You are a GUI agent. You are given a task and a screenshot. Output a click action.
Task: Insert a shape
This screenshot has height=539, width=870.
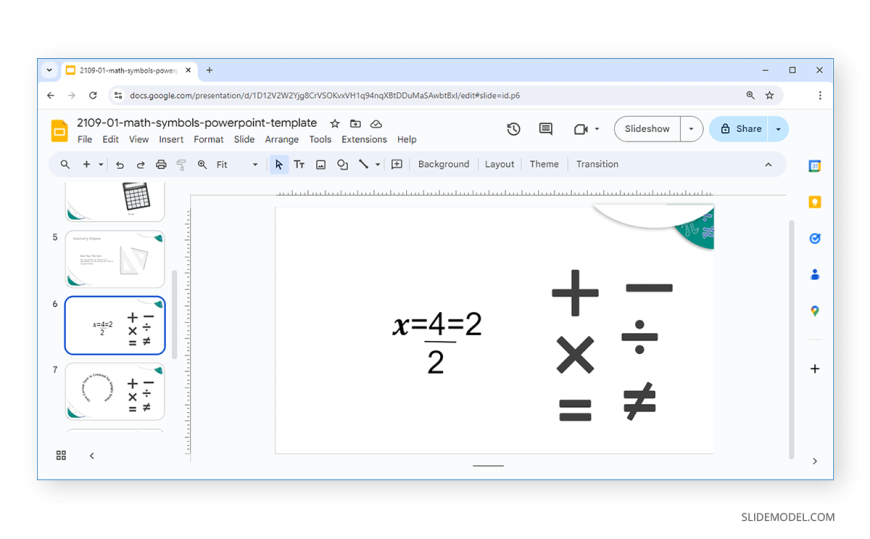coord(342,164)
